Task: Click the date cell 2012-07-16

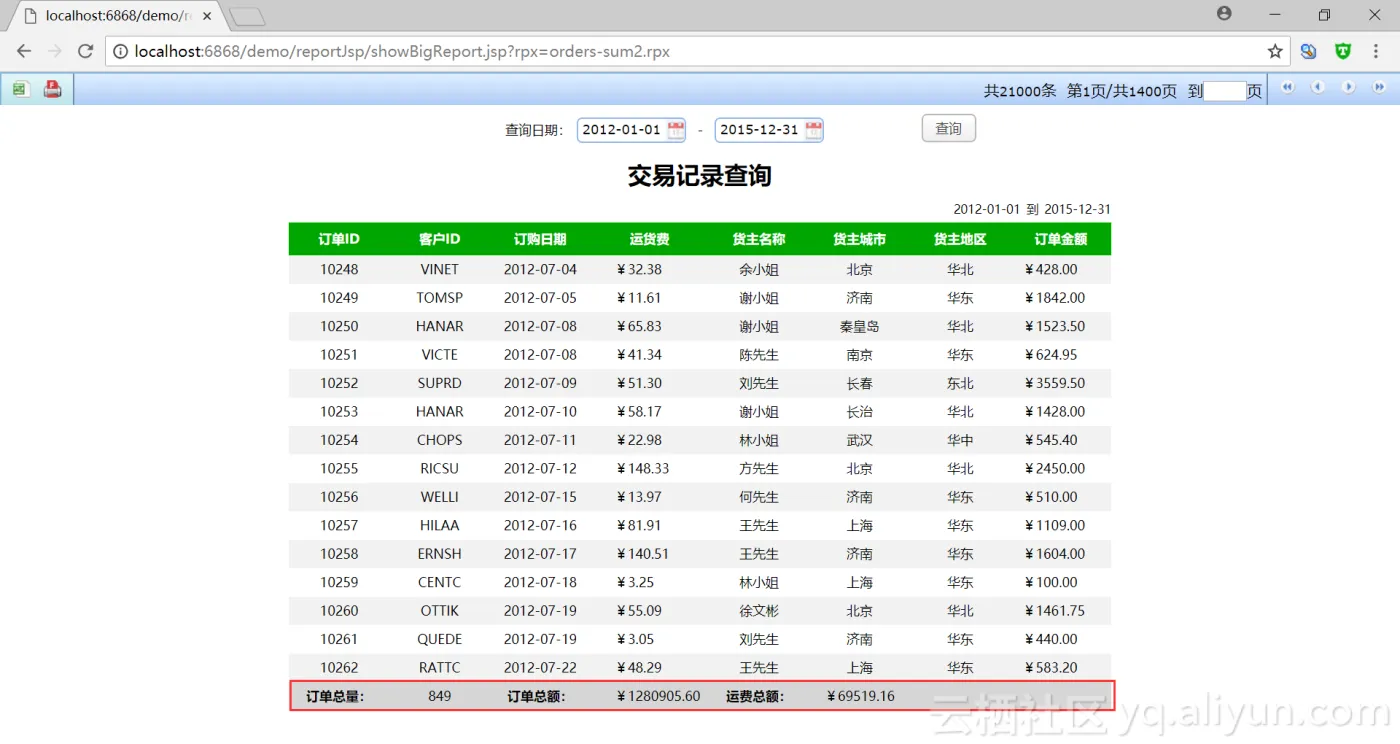Action: [x=540, y=526]
